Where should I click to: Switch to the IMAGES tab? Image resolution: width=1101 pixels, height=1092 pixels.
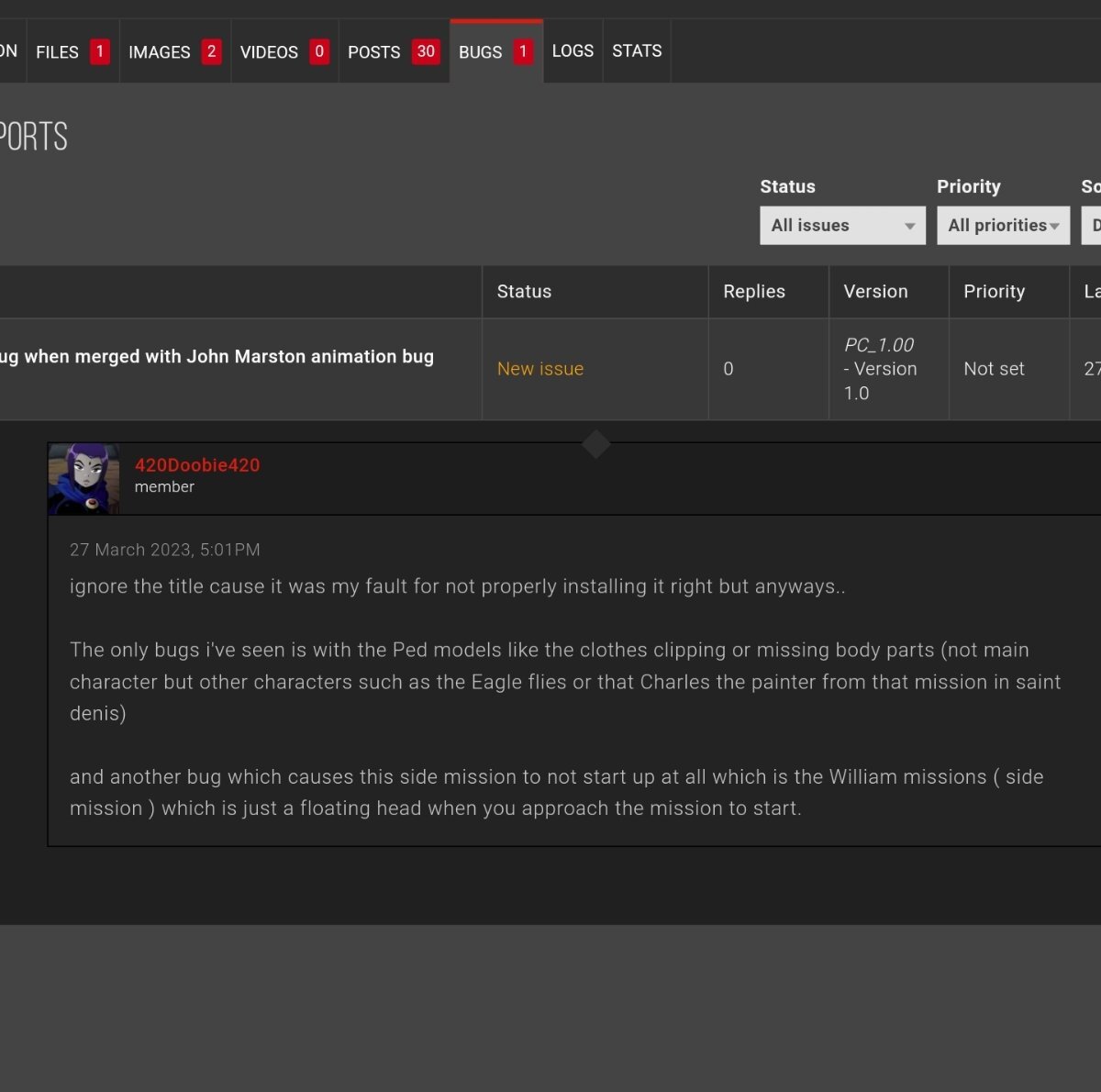pyautogui.click(x=173, y=52)
